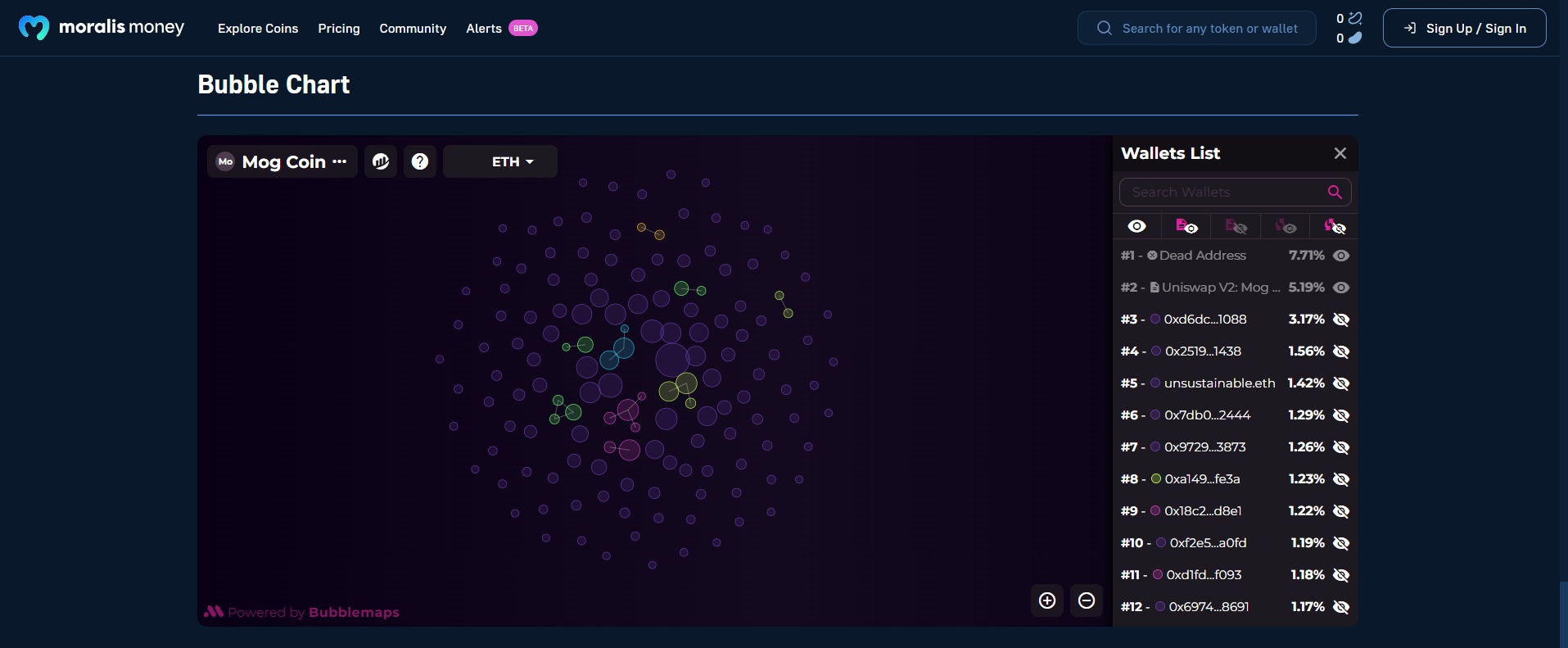The width and height of the screenshot is (1568, 648).
Task: Click the pink magnifier in Search Wallets
Action: [1335, 192]
